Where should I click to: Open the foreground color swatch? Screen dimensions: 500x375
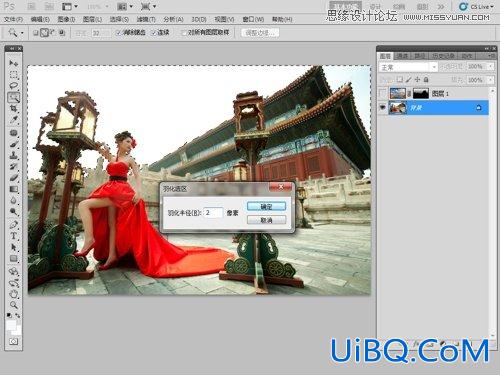point(11,324)
